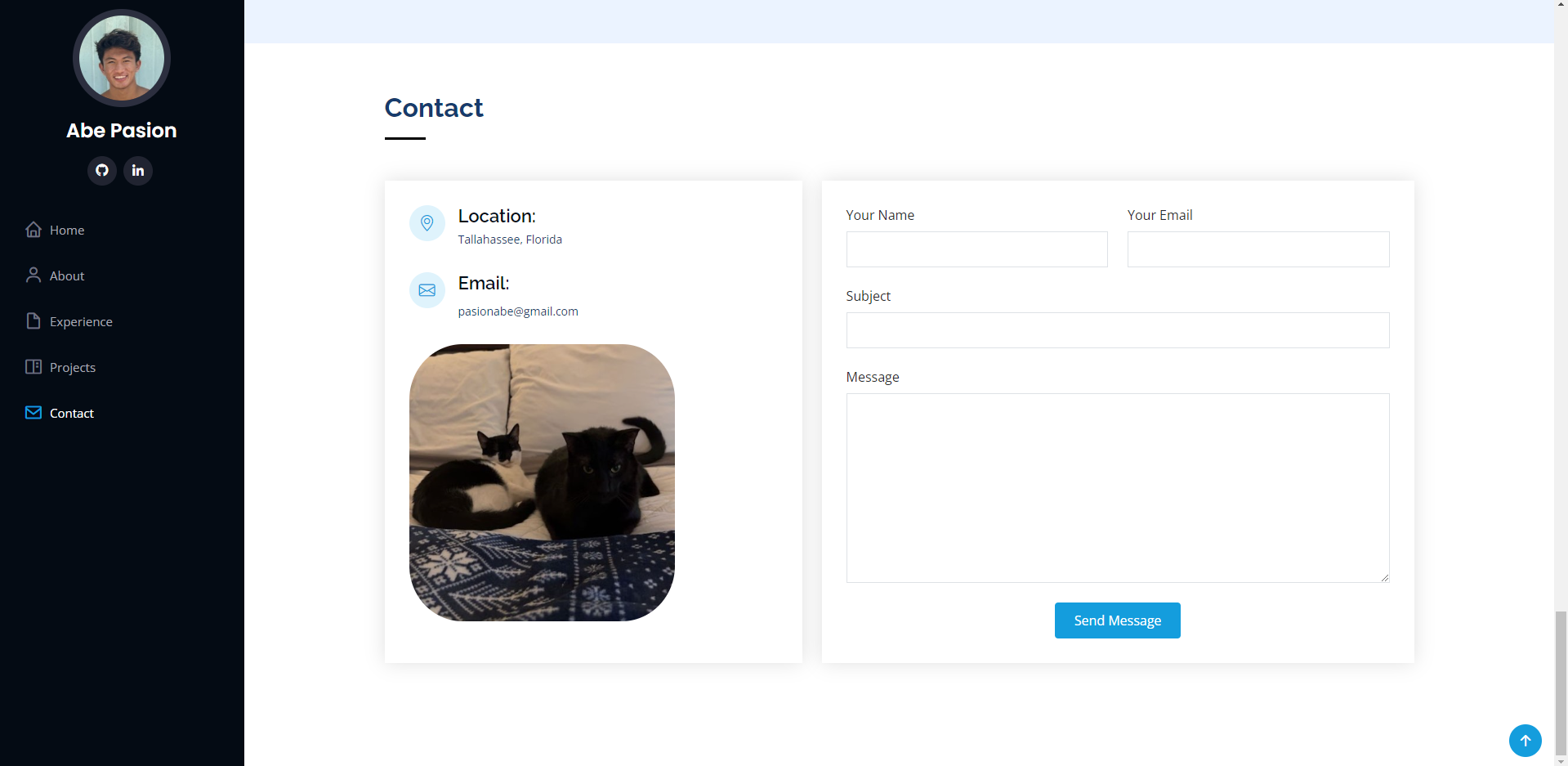The image size is (1568, 766).
Task: Click the scrollbar down arrow
Action: pyautogui.click(x=1561, y=760)
